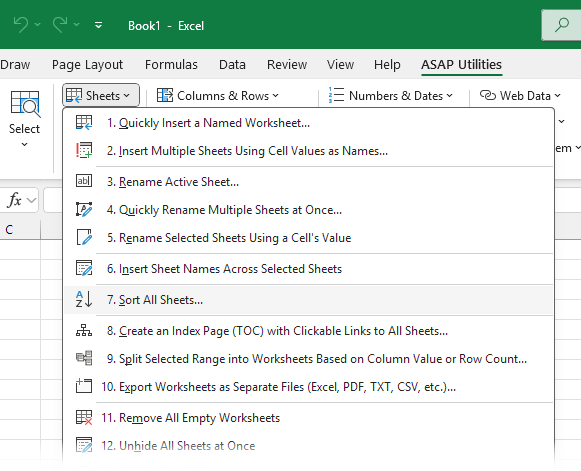Choose Quickly Rename Multiple Sheets at Once

coord(308,210)
